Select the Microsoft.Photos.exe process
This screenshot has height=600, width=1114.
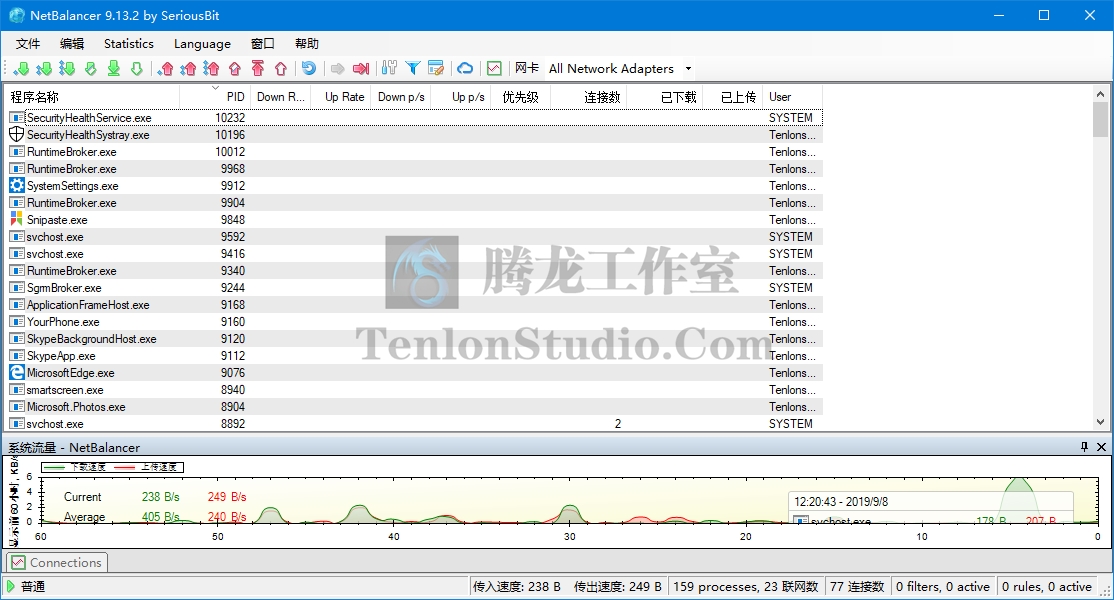[415, 406]
